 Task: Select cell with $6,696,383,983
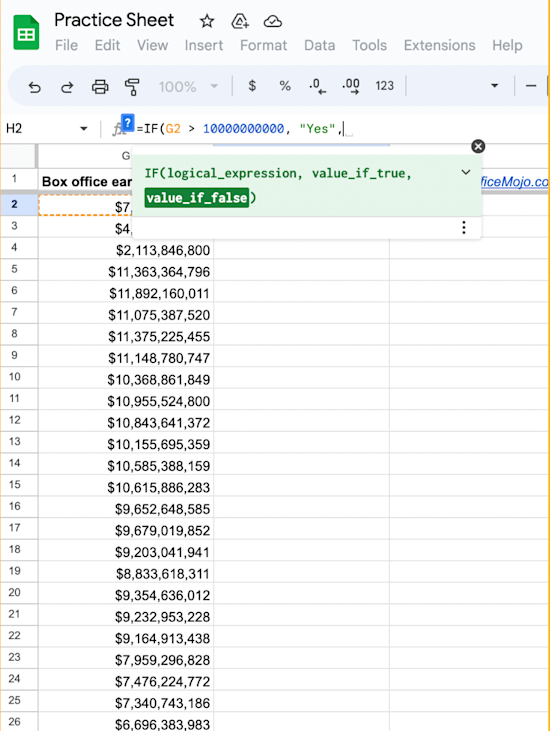coord(126,724)
